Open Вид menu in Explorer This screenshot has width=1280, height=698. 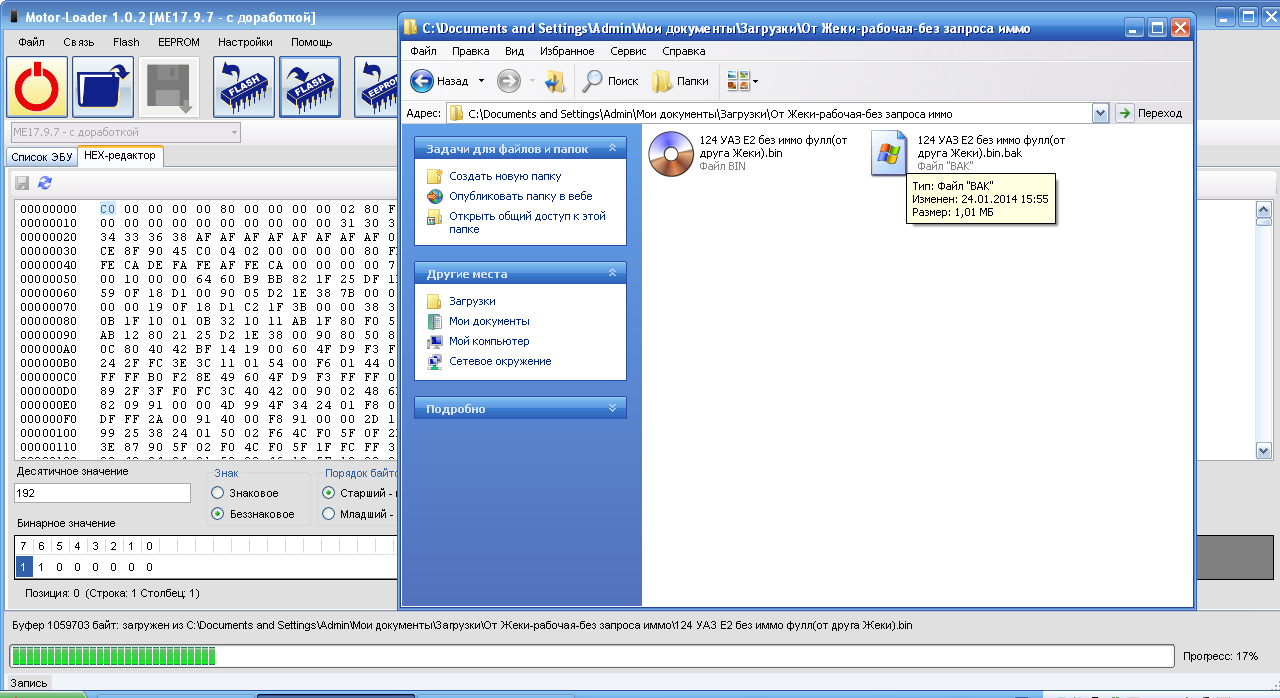(514, 51)
